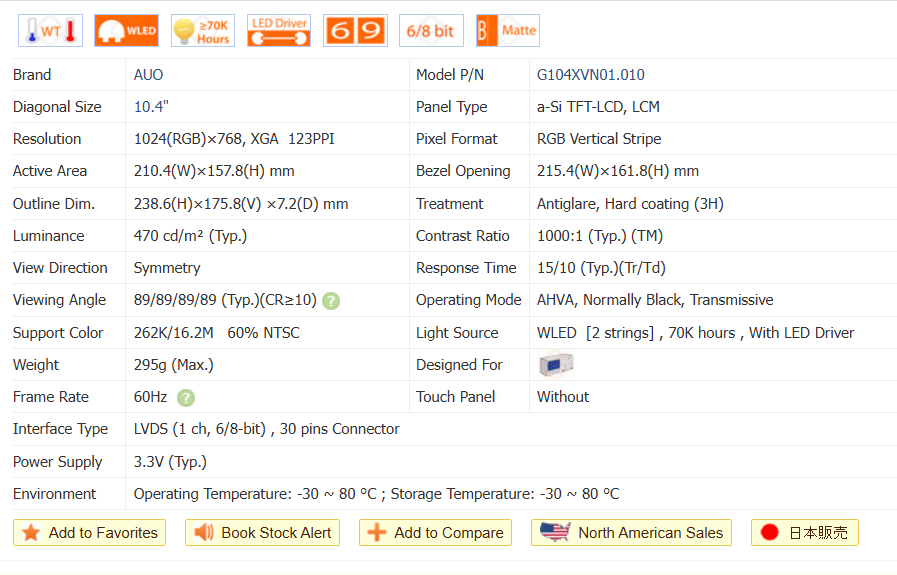897x575 pixels.
Task: Click the LVDS interface type value
Action: tap(266, 429)
